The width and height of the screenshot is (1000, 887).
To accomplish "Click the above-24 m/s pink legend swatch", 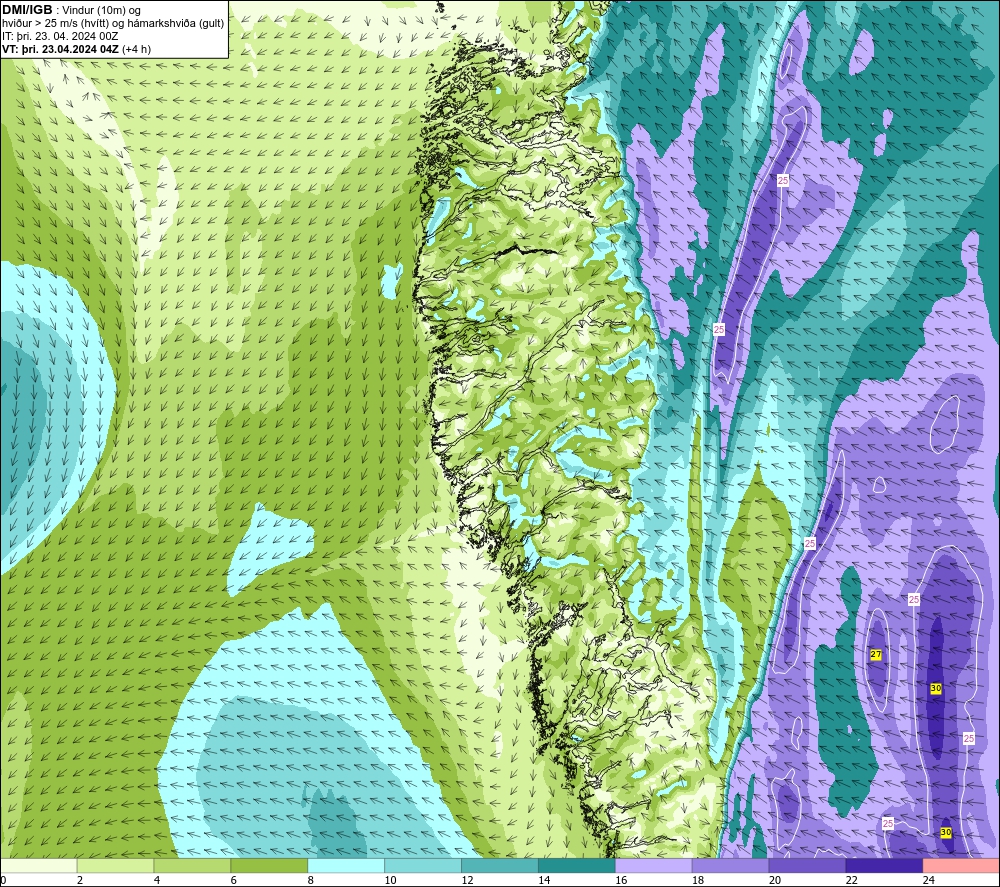I will (x=961, y=865).
